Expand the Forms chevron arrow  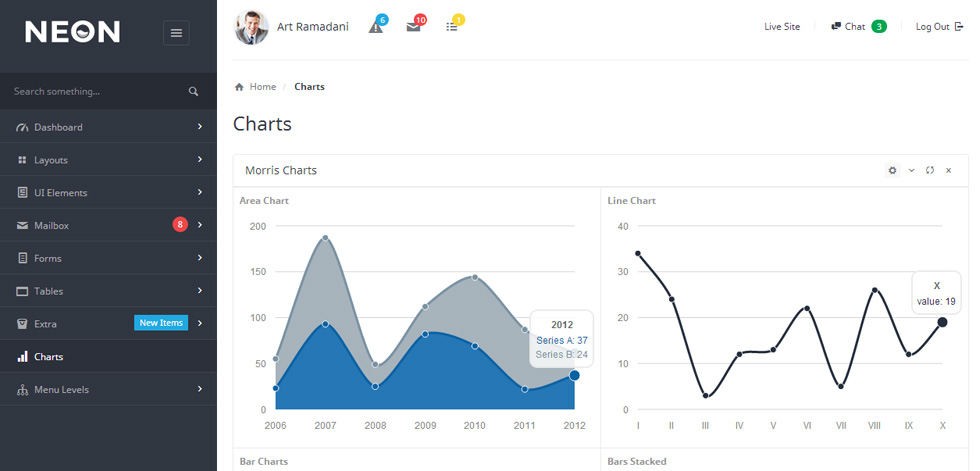pos(200,257)
